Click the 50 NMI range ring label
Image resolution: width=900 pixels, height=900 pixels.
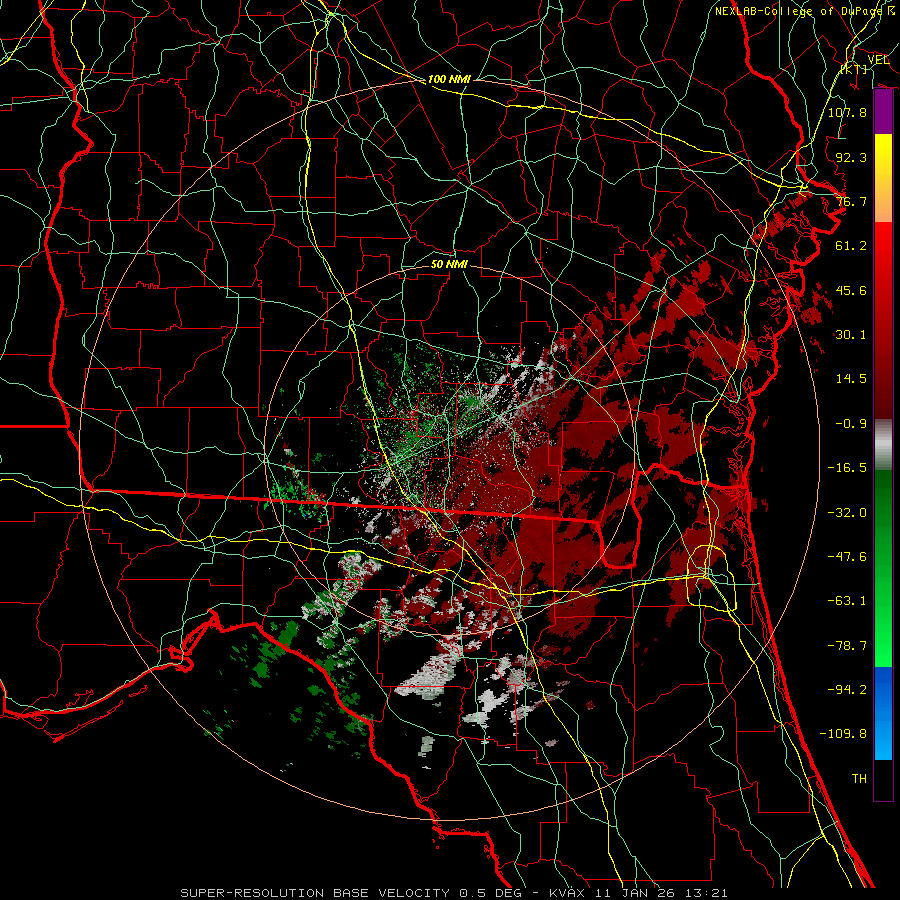pos(449,264)
